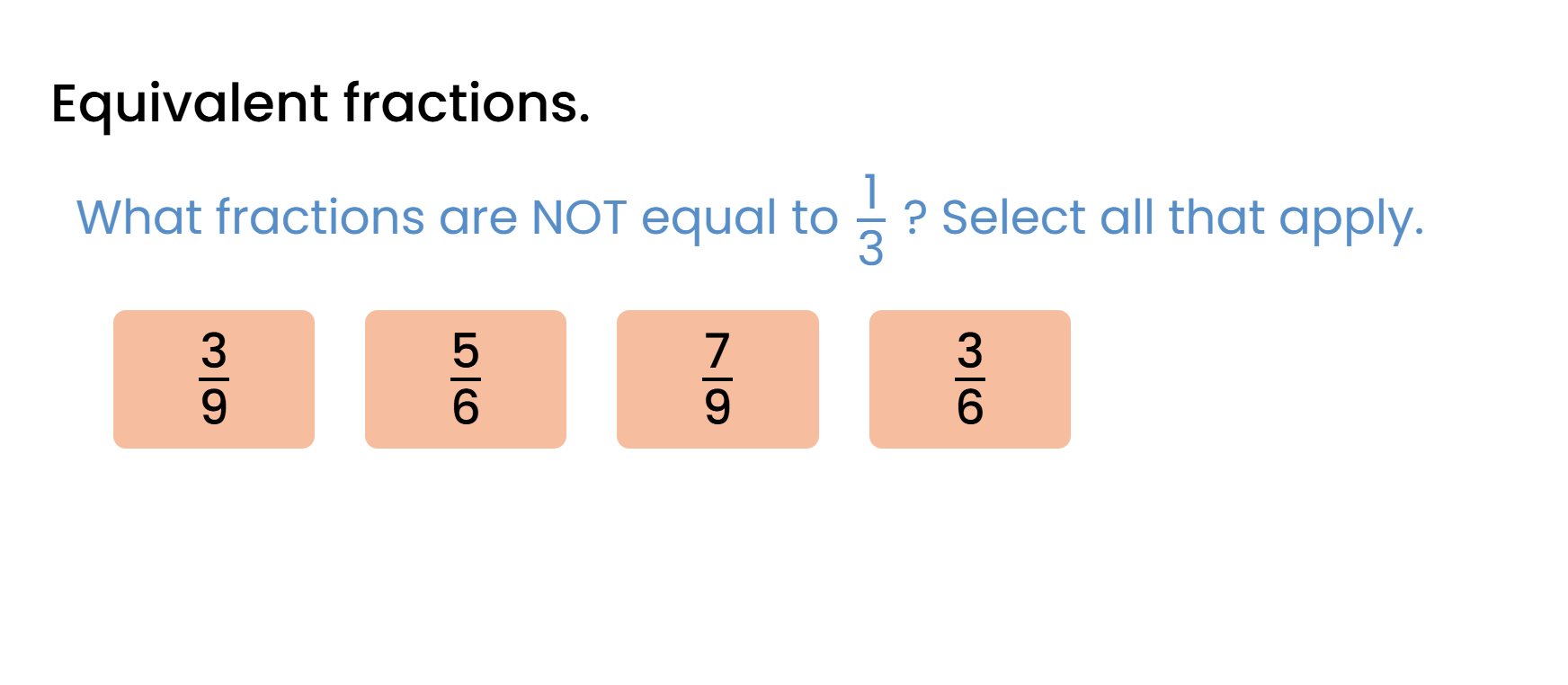
Task: Click the numerator 3 in the 3/9 tile
Action: pyautogui.click(x=214, y=351)
